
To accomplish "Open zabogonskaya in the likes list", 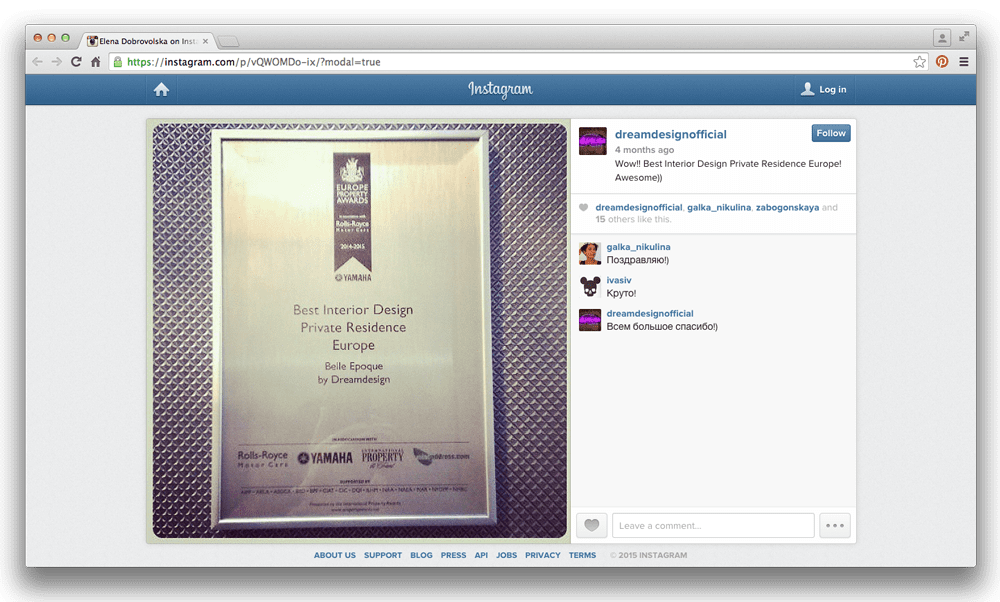I will click(787, 207).
